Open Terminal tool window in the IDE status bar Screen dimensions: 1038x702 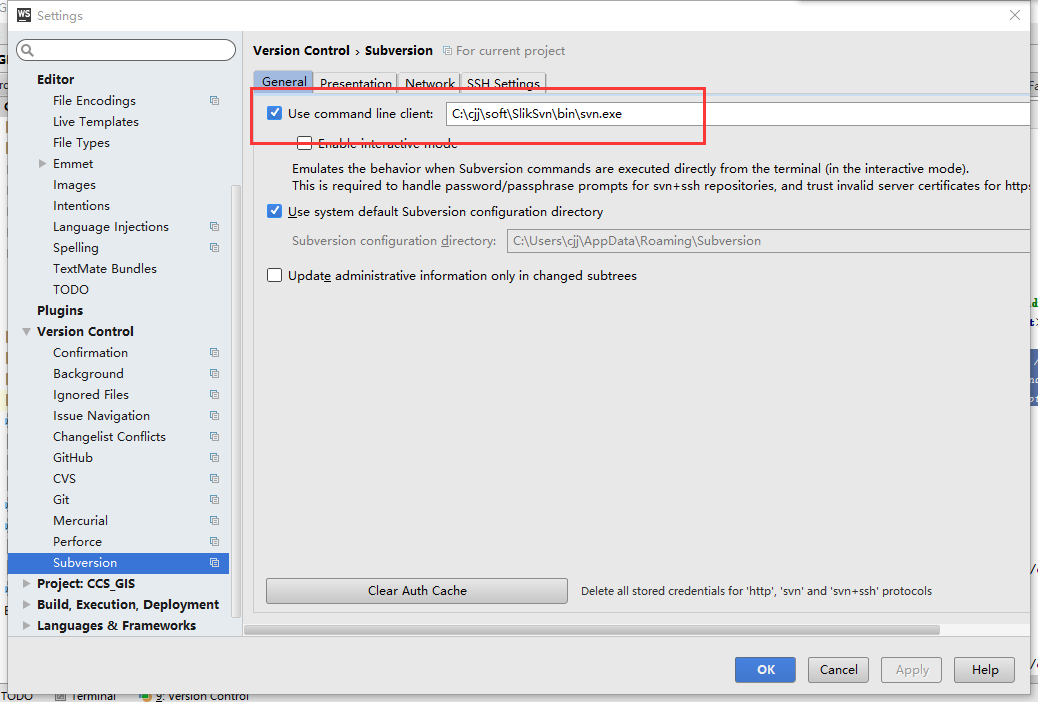(86, 696)
